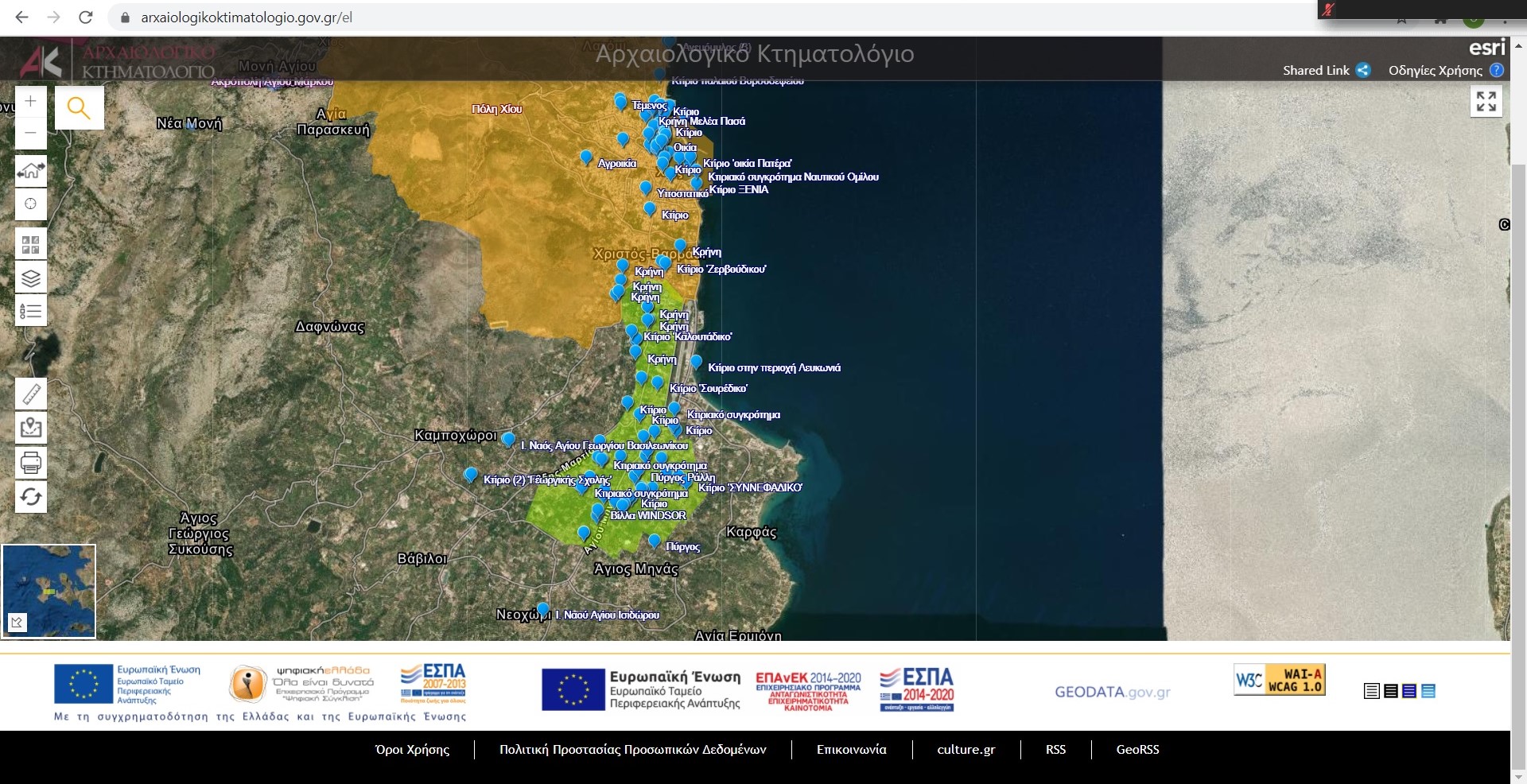Open Οδηγίες Χρήσης help
1527x784 pixels.
(1497, 70)
